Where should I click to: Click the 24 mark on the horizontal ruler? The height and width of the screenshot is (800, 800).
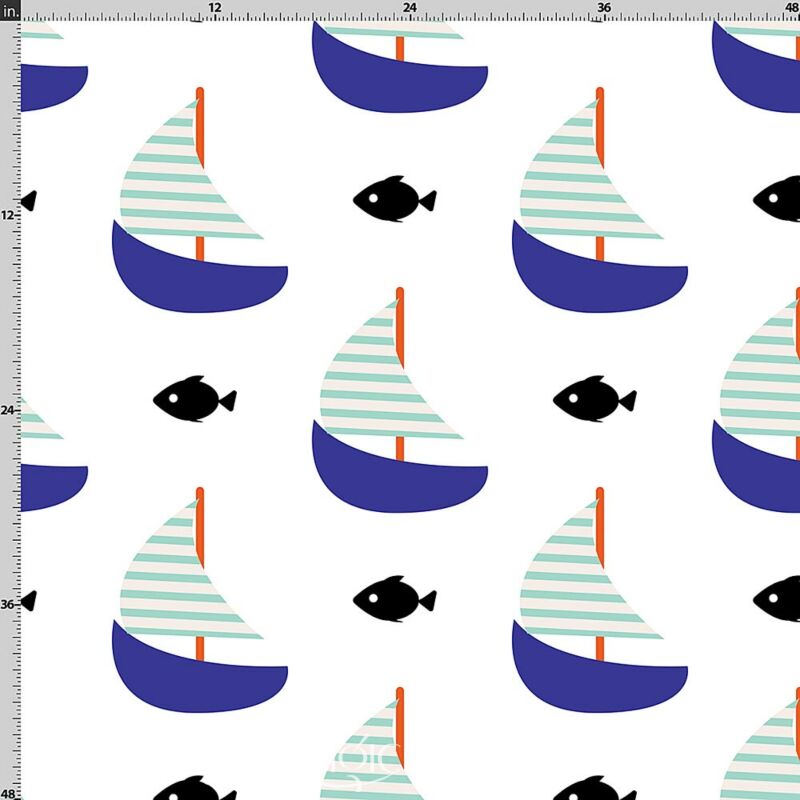[x=409, y=8]
